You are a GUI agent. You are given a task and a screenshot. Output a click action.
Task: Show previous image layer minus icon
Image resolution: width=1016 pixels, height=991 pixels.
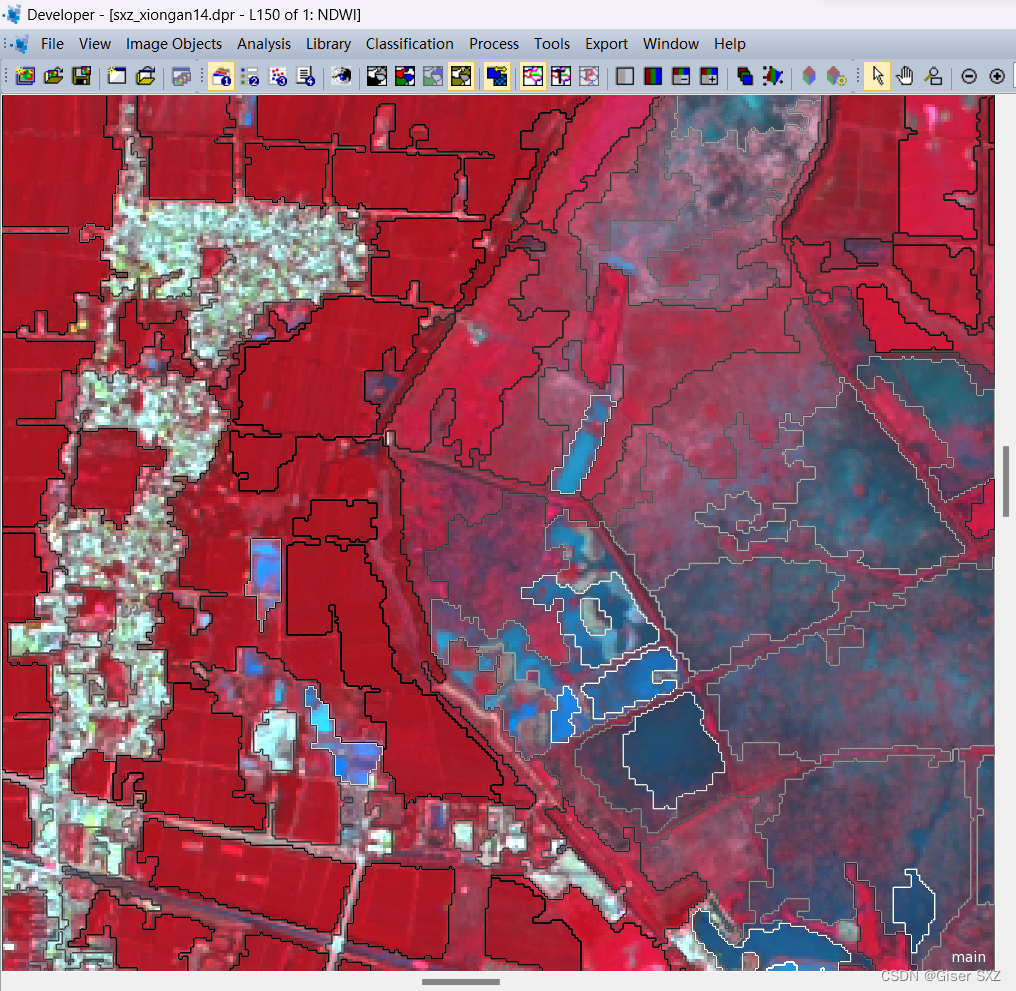(x=681, y=76)
